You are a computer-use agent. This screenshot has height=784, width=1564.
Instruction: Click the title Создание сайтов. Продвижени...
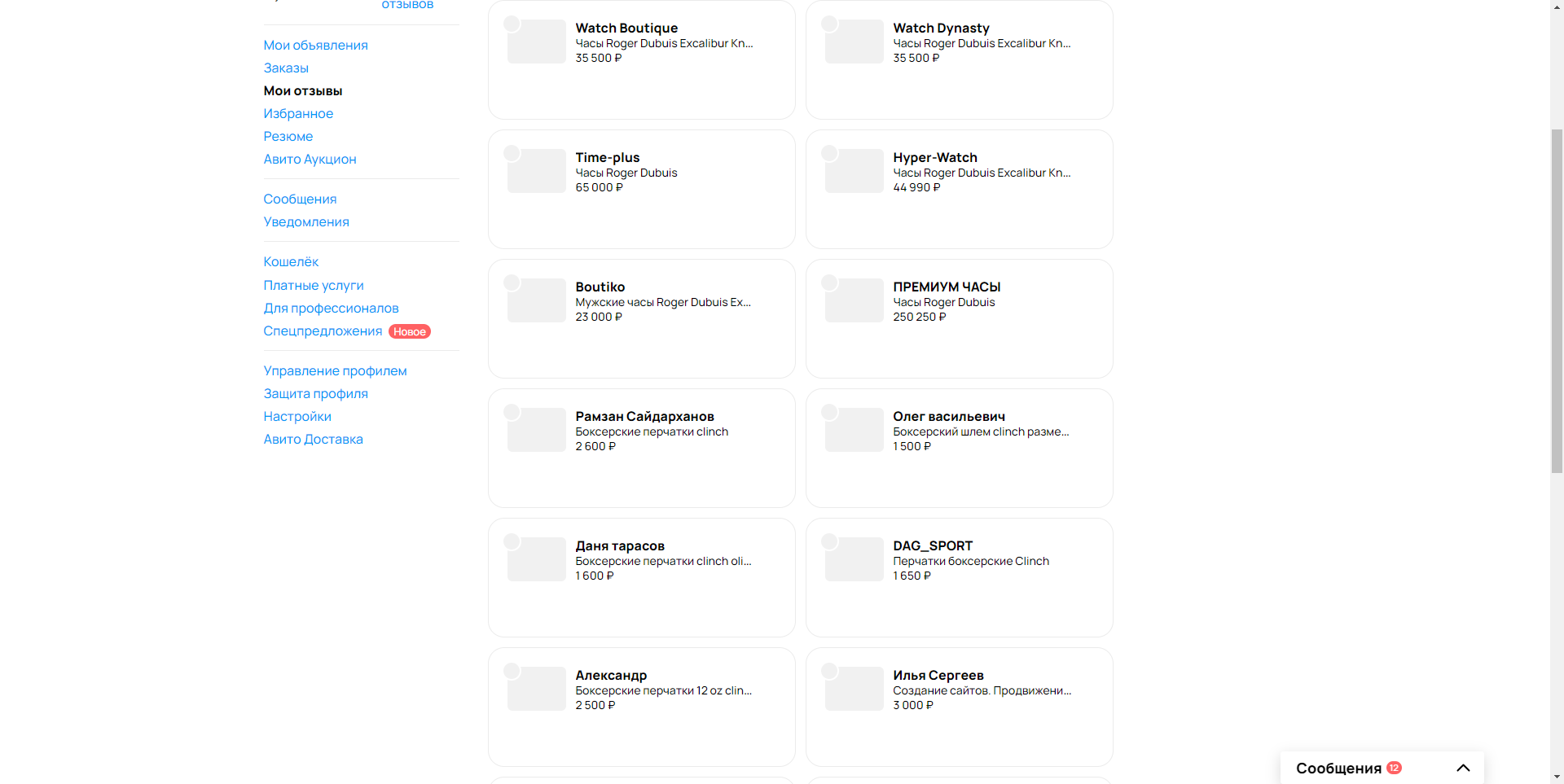pyautogui.click(x=982, y=691)
